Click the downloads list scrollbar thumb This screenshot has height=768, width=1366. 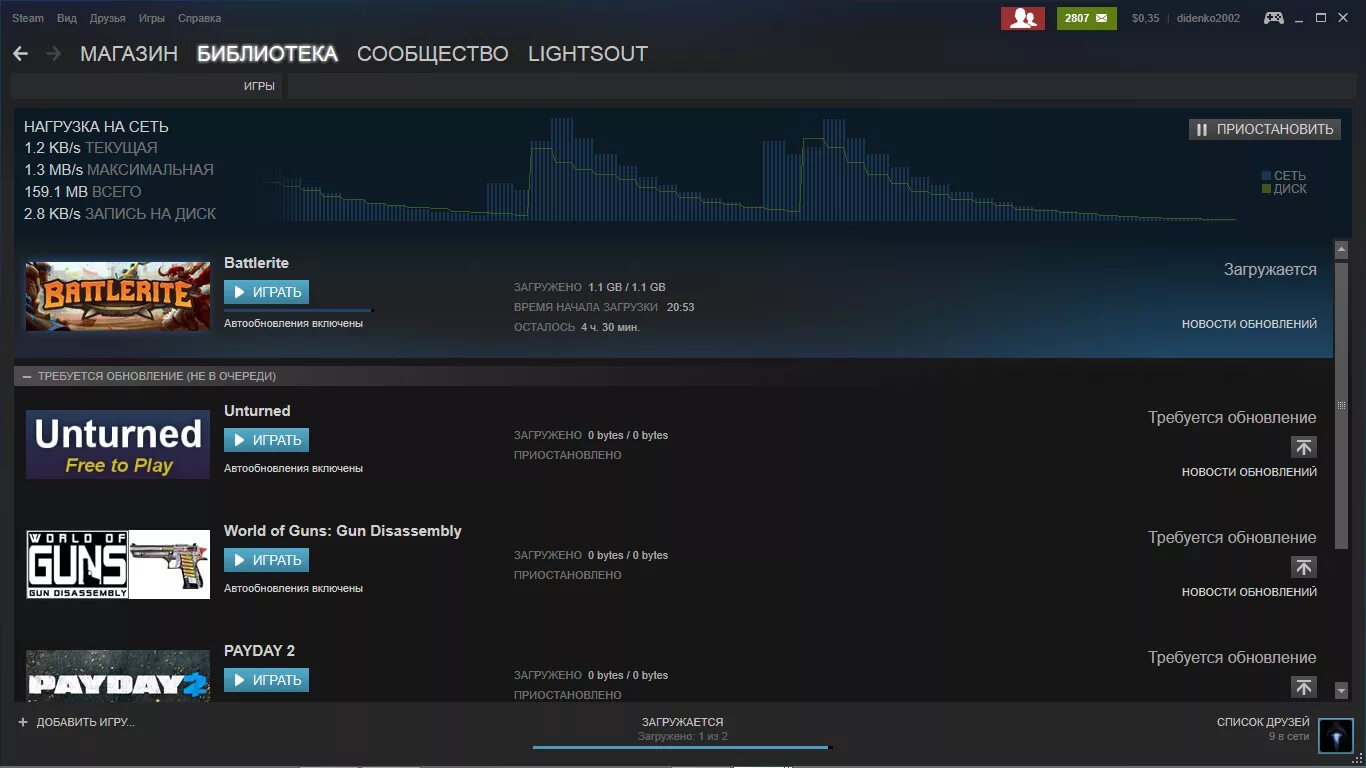pos(1341,405)
